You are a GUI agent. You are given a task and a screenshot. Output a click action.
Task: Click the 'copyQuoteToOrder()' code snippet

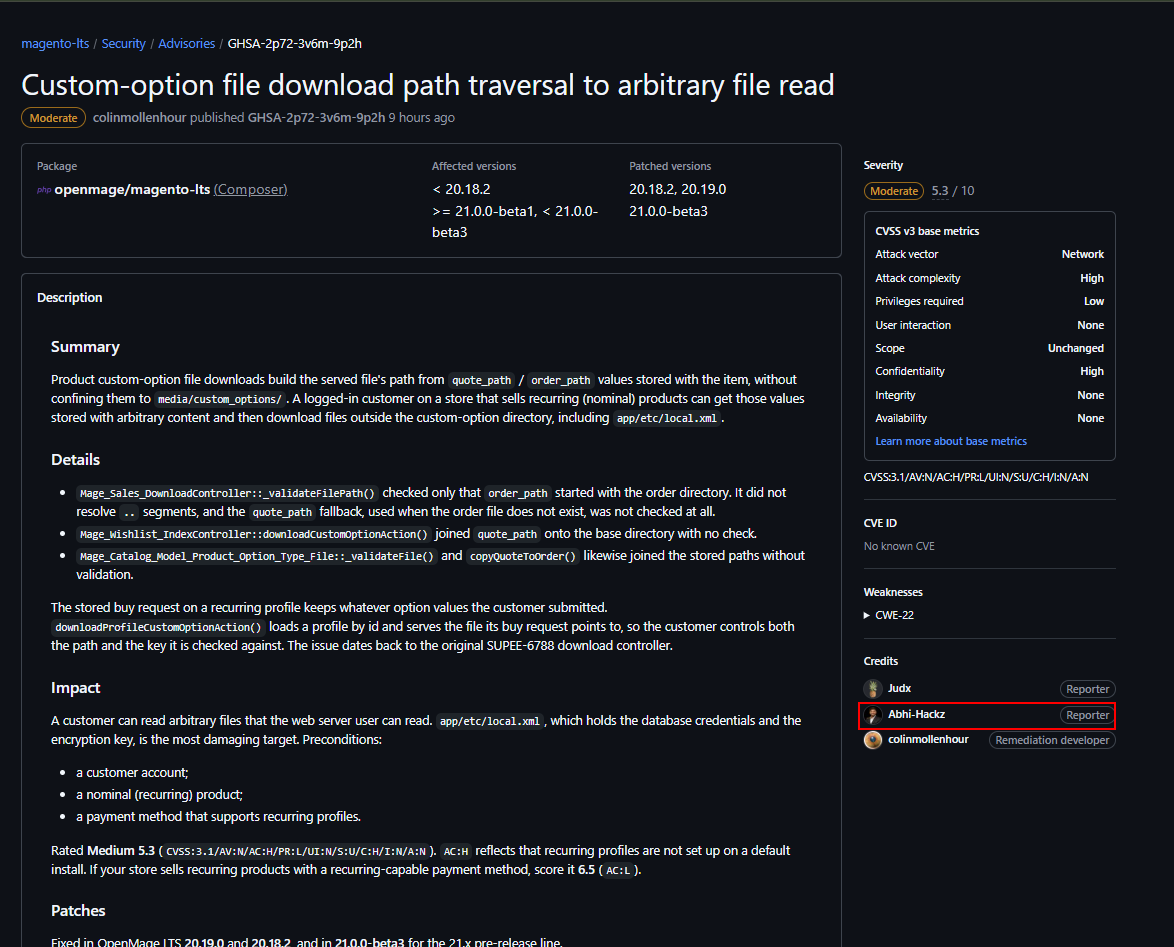[x=523, y=556]
